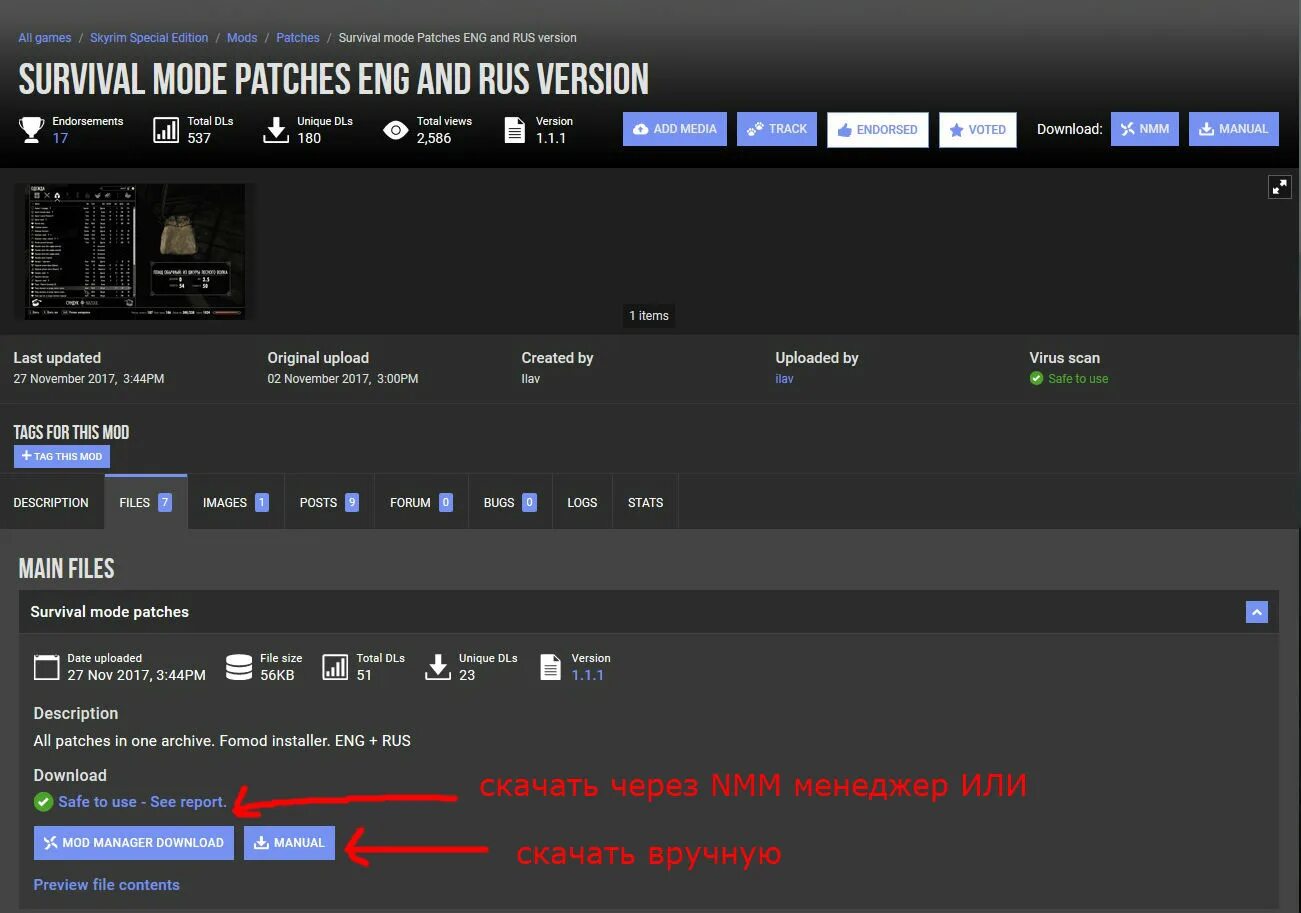Click the Date uploaded calendar icon
Screen dimensions: 1301x913
[x=46, y=667]
